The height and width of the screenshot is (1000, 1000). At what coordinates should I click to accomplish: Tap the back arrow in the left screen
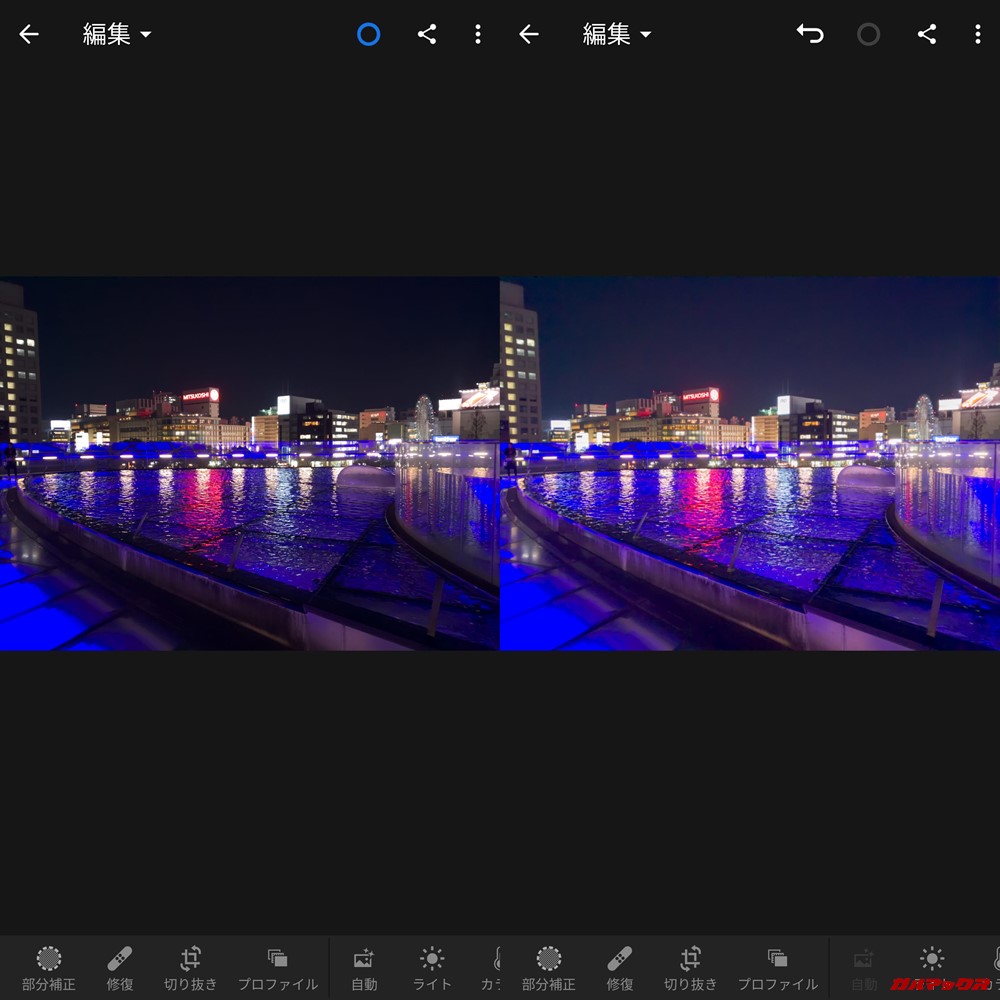pyautogui.click(x=29, y=34)
